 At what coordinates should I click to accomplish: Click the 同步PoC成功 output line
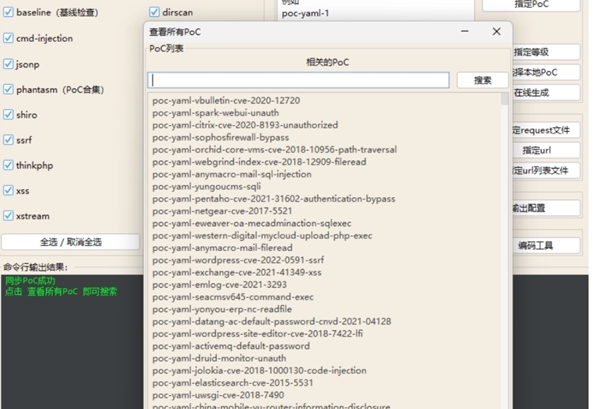(30, 280)
